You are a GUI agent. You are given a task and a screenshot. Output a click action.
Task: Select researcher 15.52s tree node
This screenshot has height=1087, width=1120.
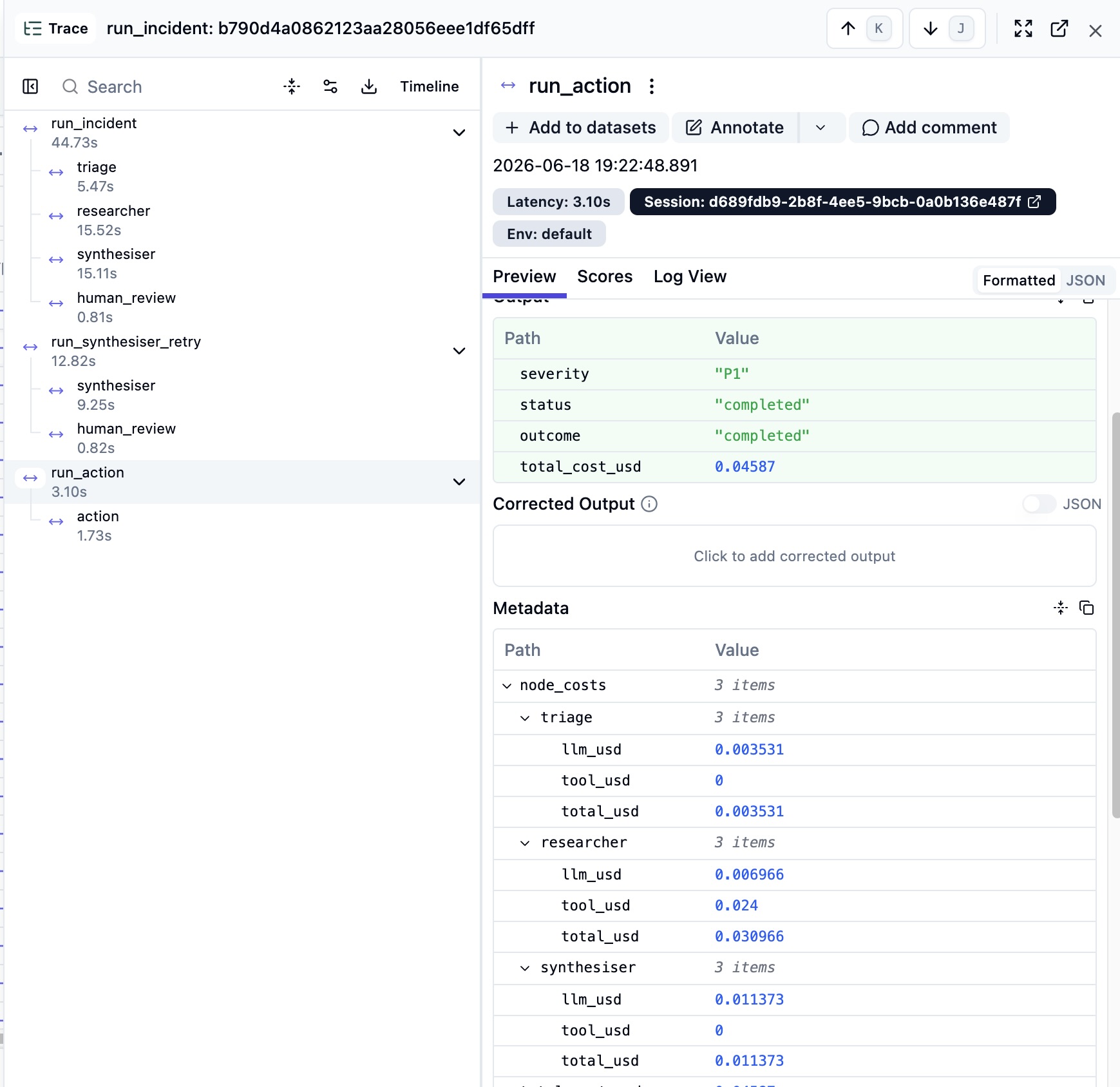coord(242,220)
